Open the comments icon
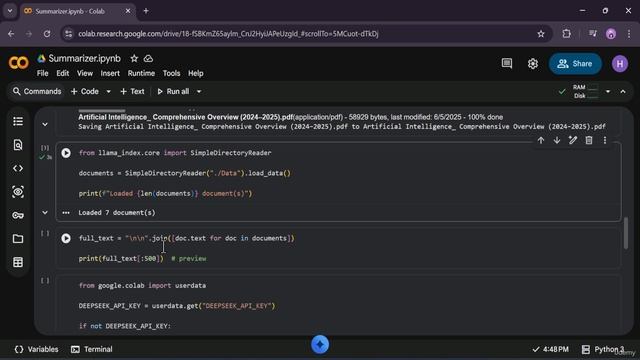Image resolution: width=640 pixels, height=360 pixels. click(507, 63)
